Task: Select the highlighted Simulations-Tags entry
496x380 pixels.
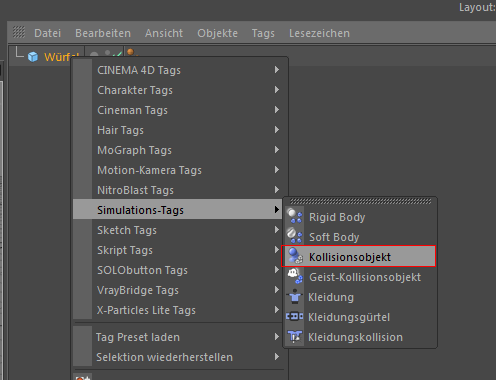Action: (178, 209)
